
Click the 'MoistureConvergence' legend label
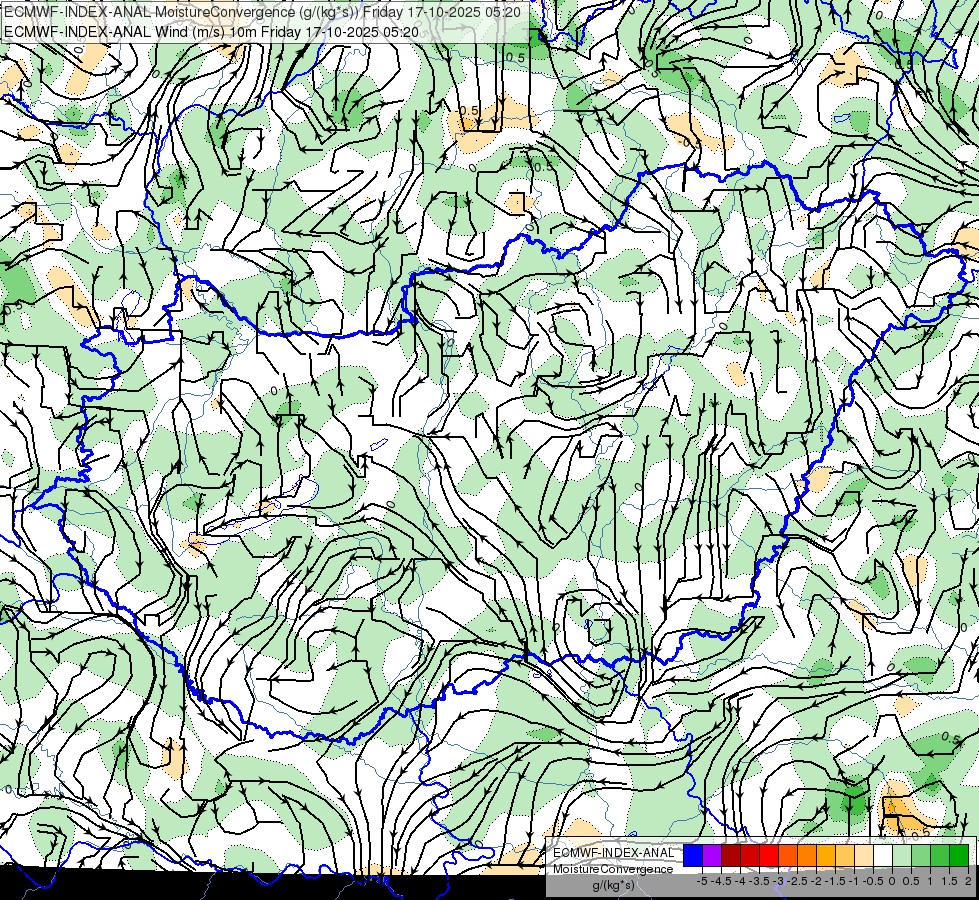pyautogui.click(x=613, y=869)
